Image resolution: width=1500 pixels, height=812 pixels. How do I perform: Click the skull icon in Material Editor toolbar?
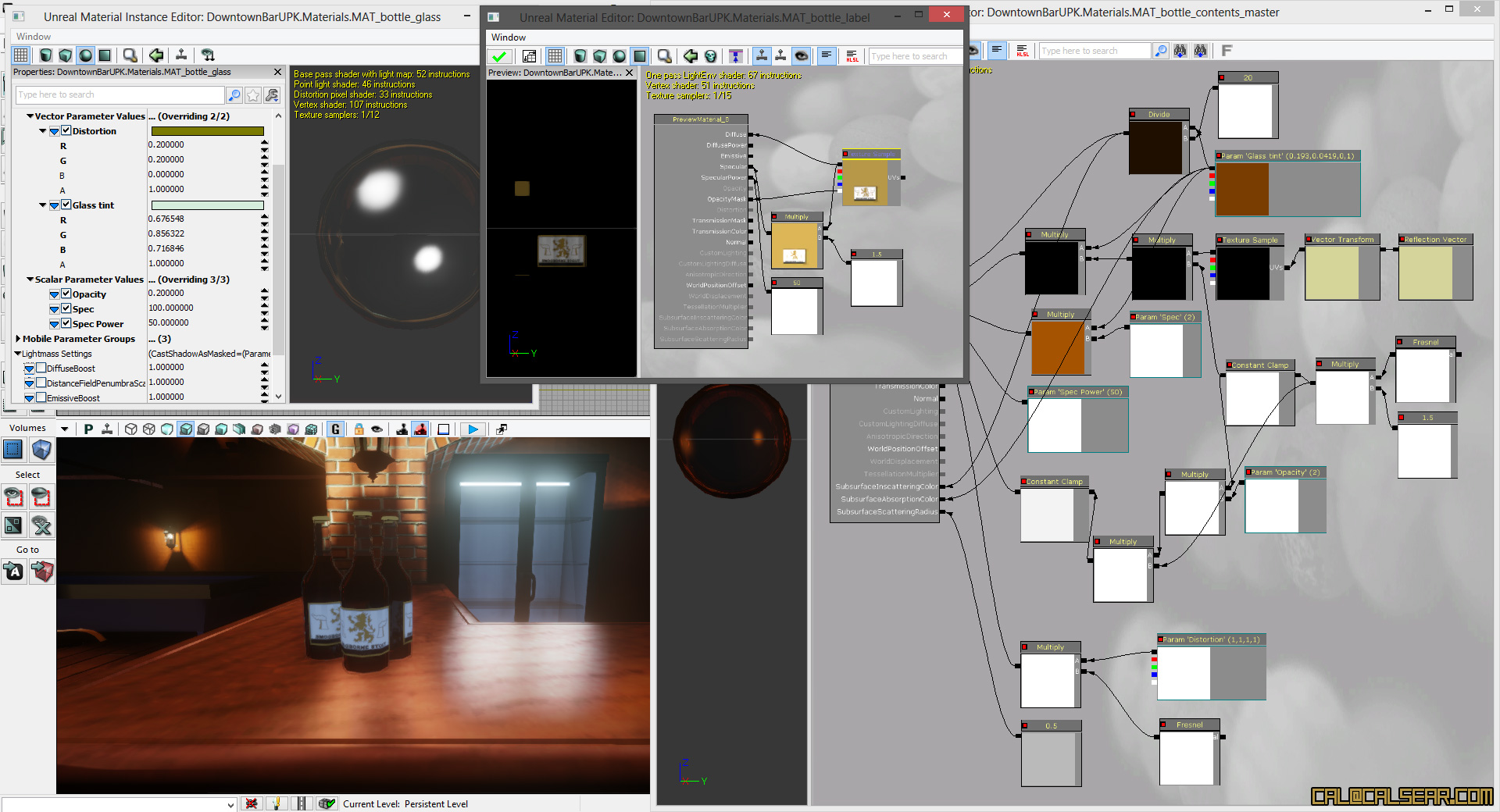[x=710, y=55]
